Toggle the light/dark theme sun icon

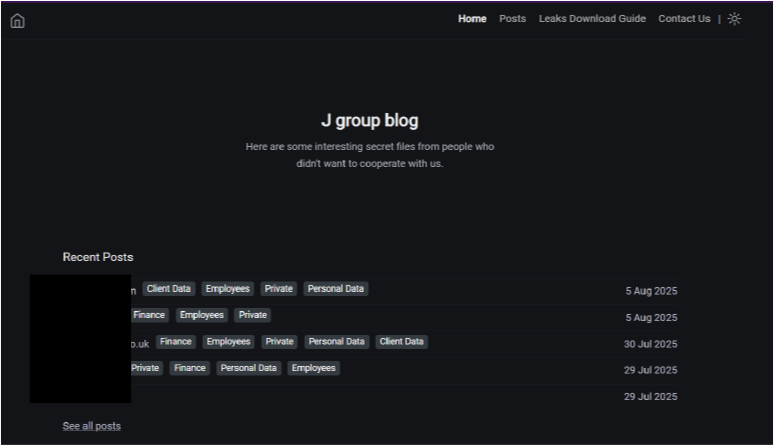tap(735, 19)
